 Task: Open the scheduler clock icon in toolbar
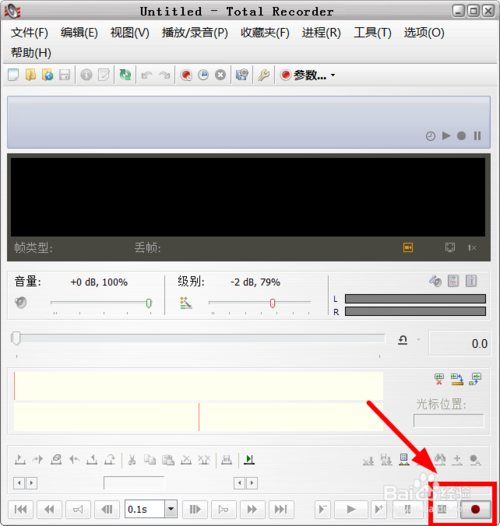(203, 75)
